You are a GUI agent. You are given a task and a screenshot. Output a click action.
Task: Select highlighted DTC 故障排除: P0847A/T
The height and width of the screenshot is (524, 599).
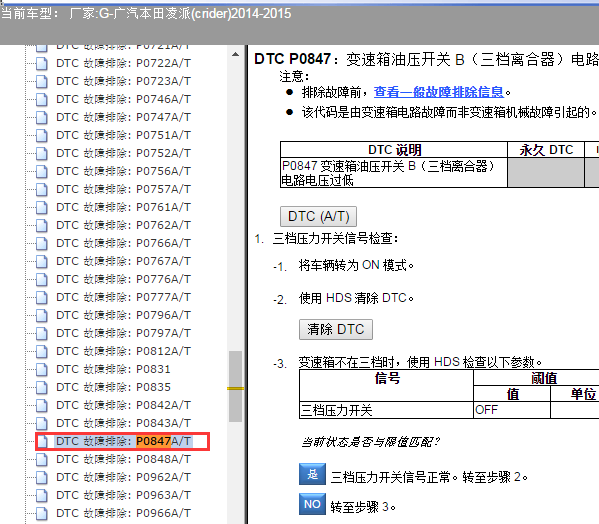click(123, 441)
